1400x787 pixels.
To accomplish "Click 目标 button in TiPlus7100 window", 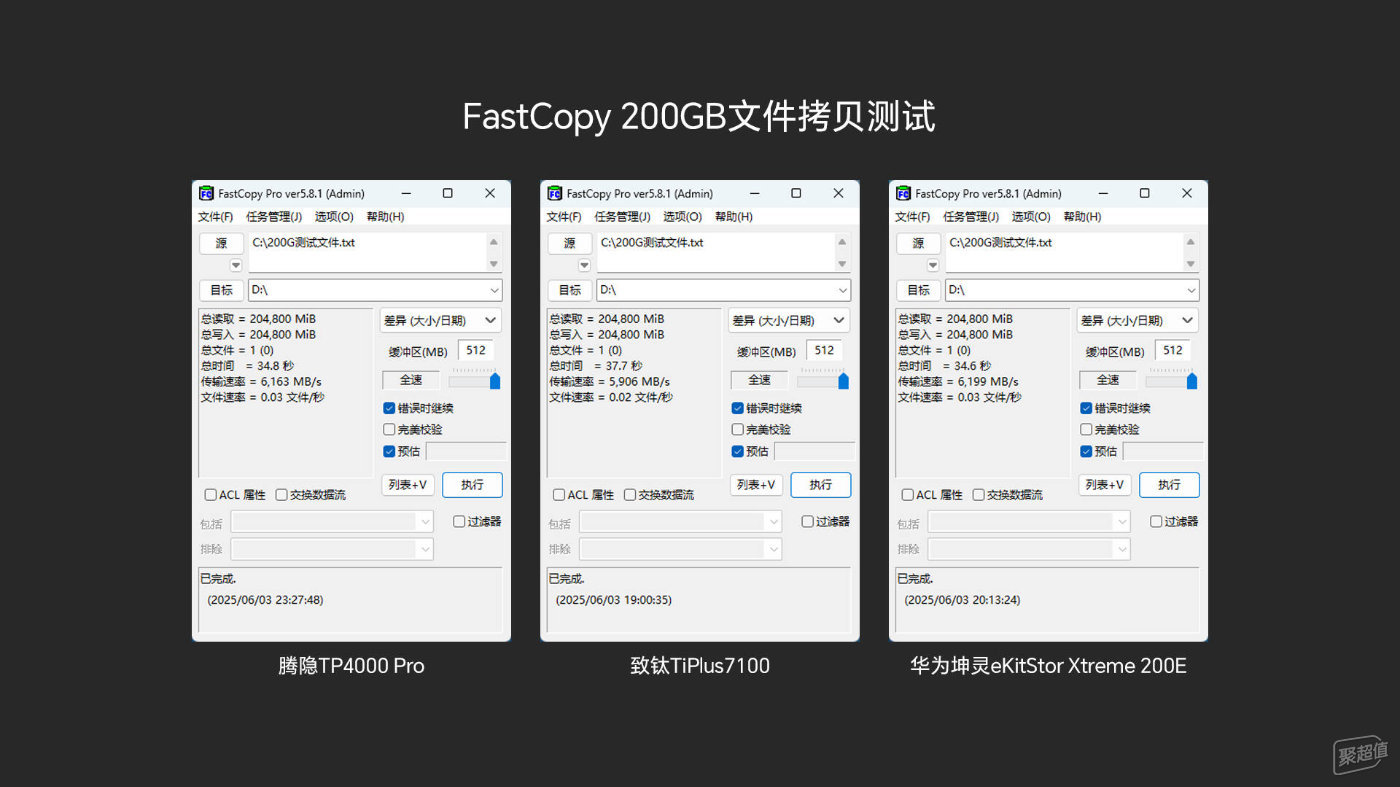I will [570, 290].
